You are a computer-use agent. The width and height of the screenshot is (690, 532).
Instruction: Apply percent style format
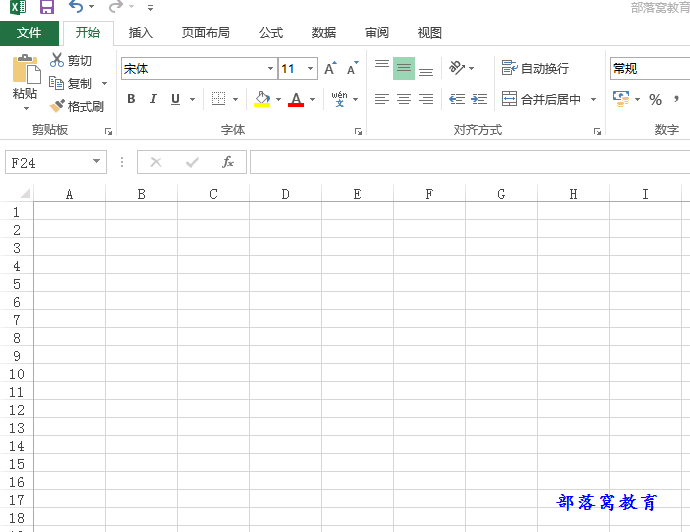655,99
